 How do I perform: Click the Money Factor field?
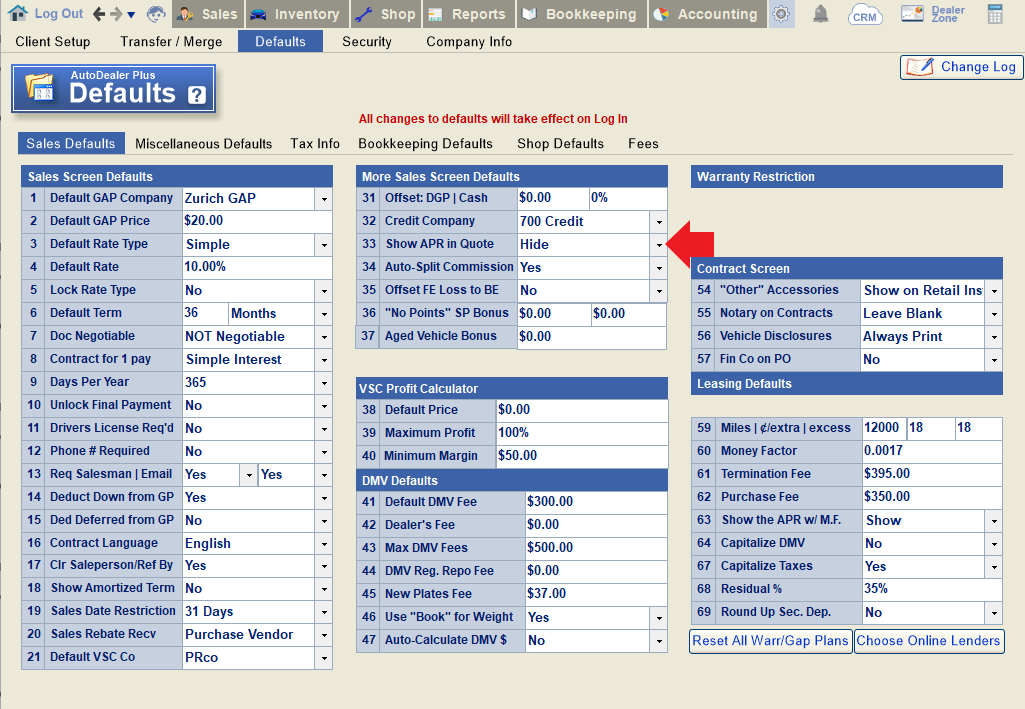tap(932, 451)
